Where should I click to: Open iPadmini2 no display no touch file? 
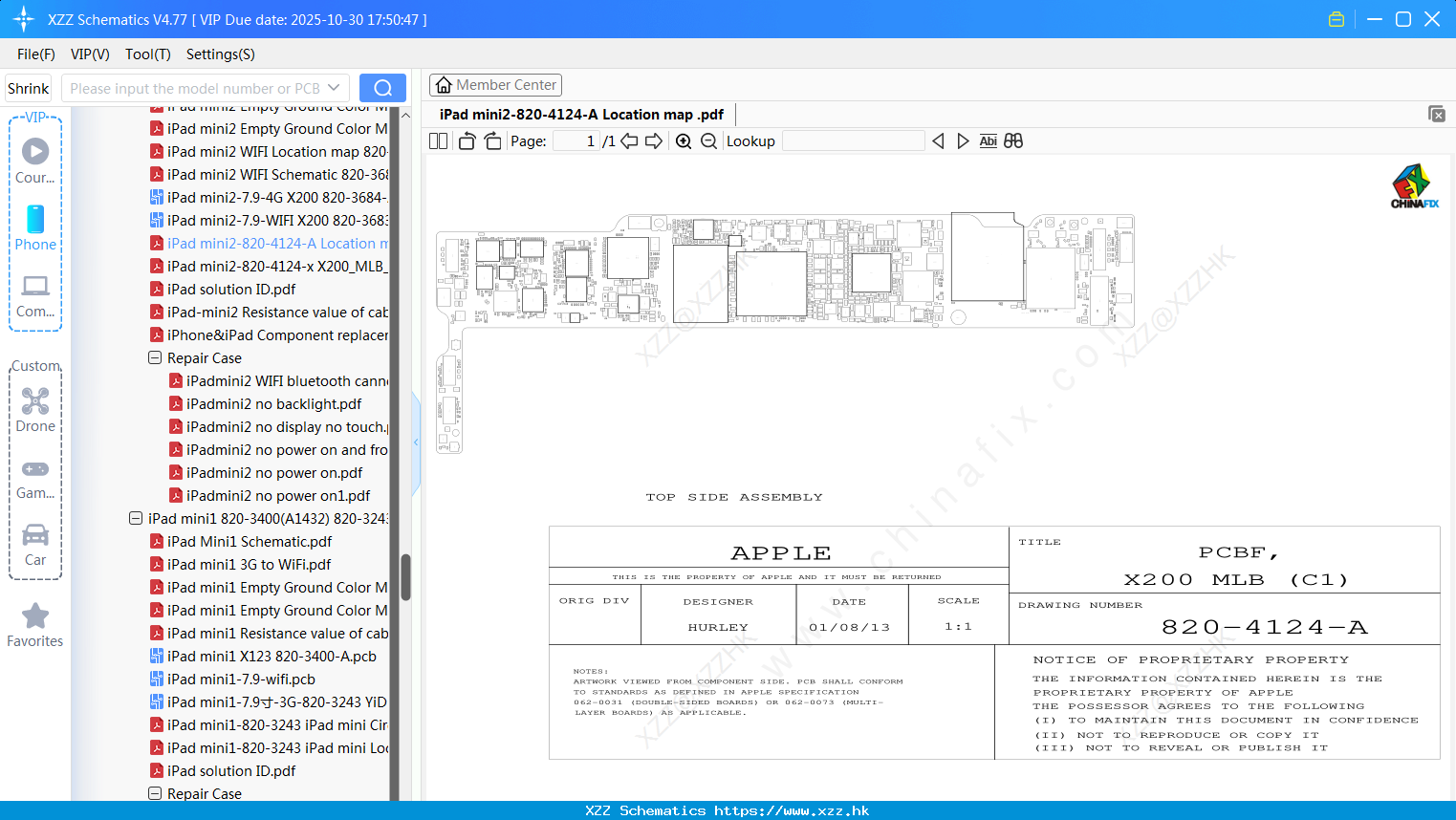(278, 427)
